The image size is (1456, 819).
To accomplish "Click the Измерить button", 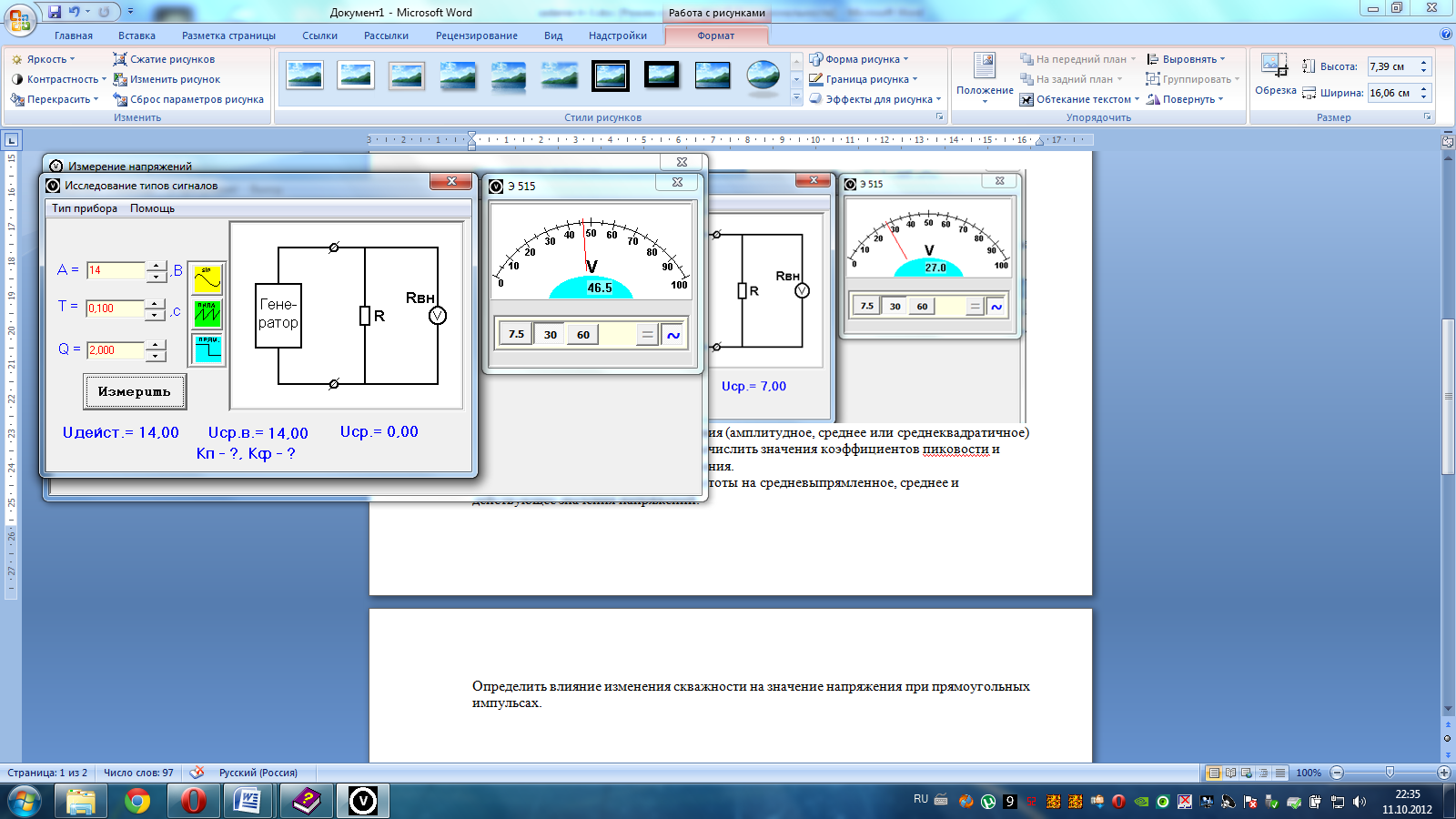I will 135,391.
